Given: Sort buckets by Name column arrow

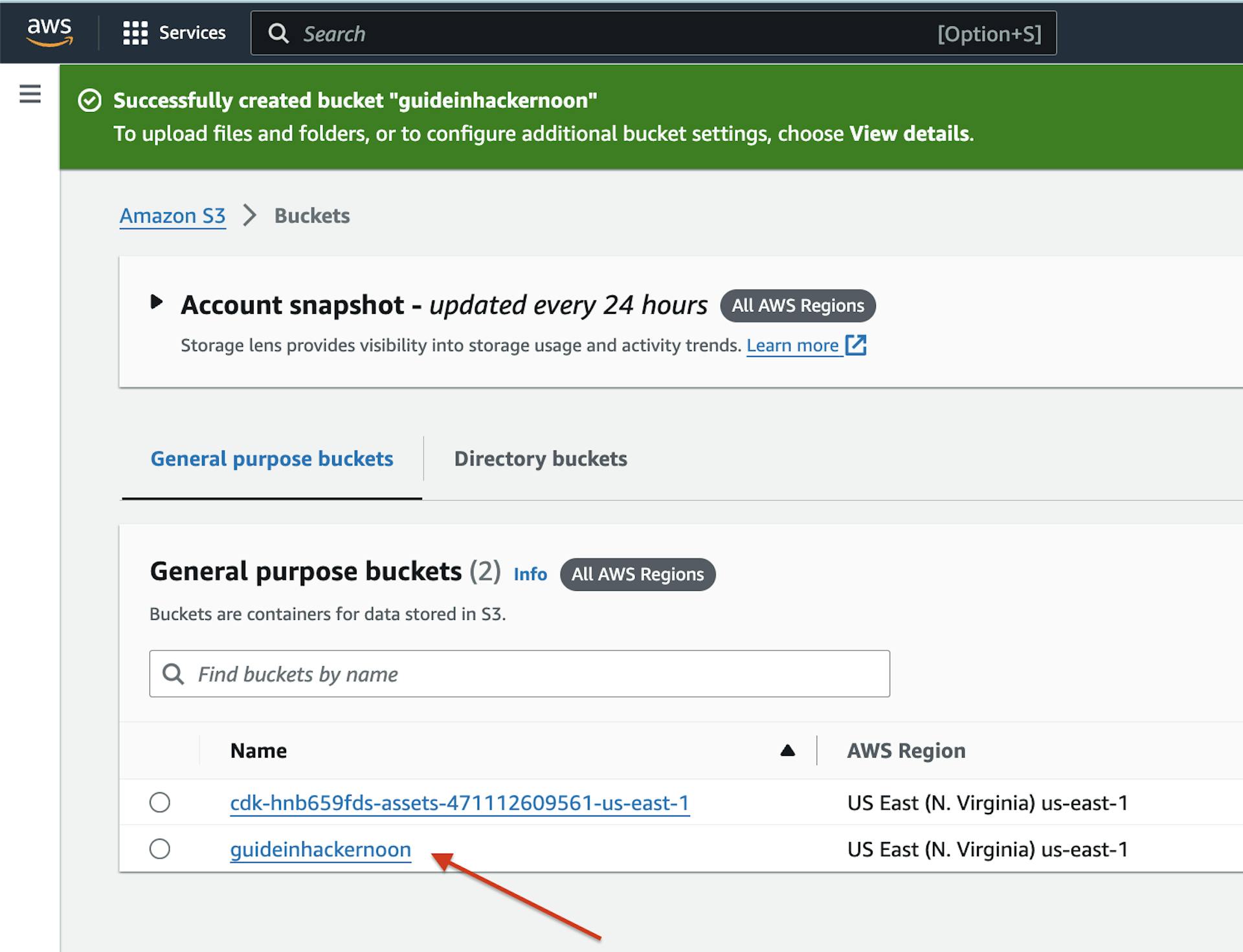Looking at the screenshot, I should coord(787,750).
